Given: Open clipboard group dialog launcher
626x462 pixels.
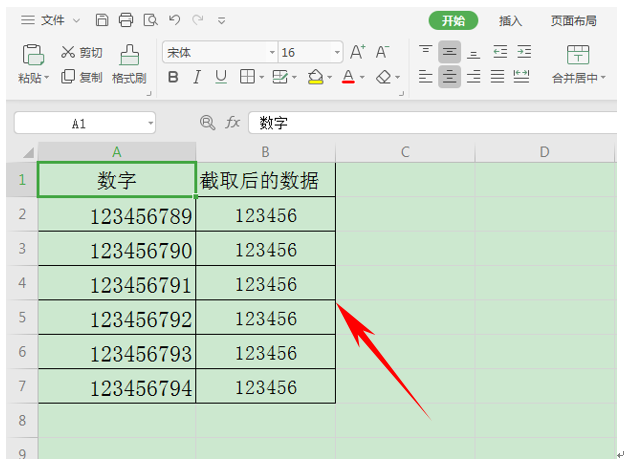Looking at the screenshot, I should click(x=149, y=94).
